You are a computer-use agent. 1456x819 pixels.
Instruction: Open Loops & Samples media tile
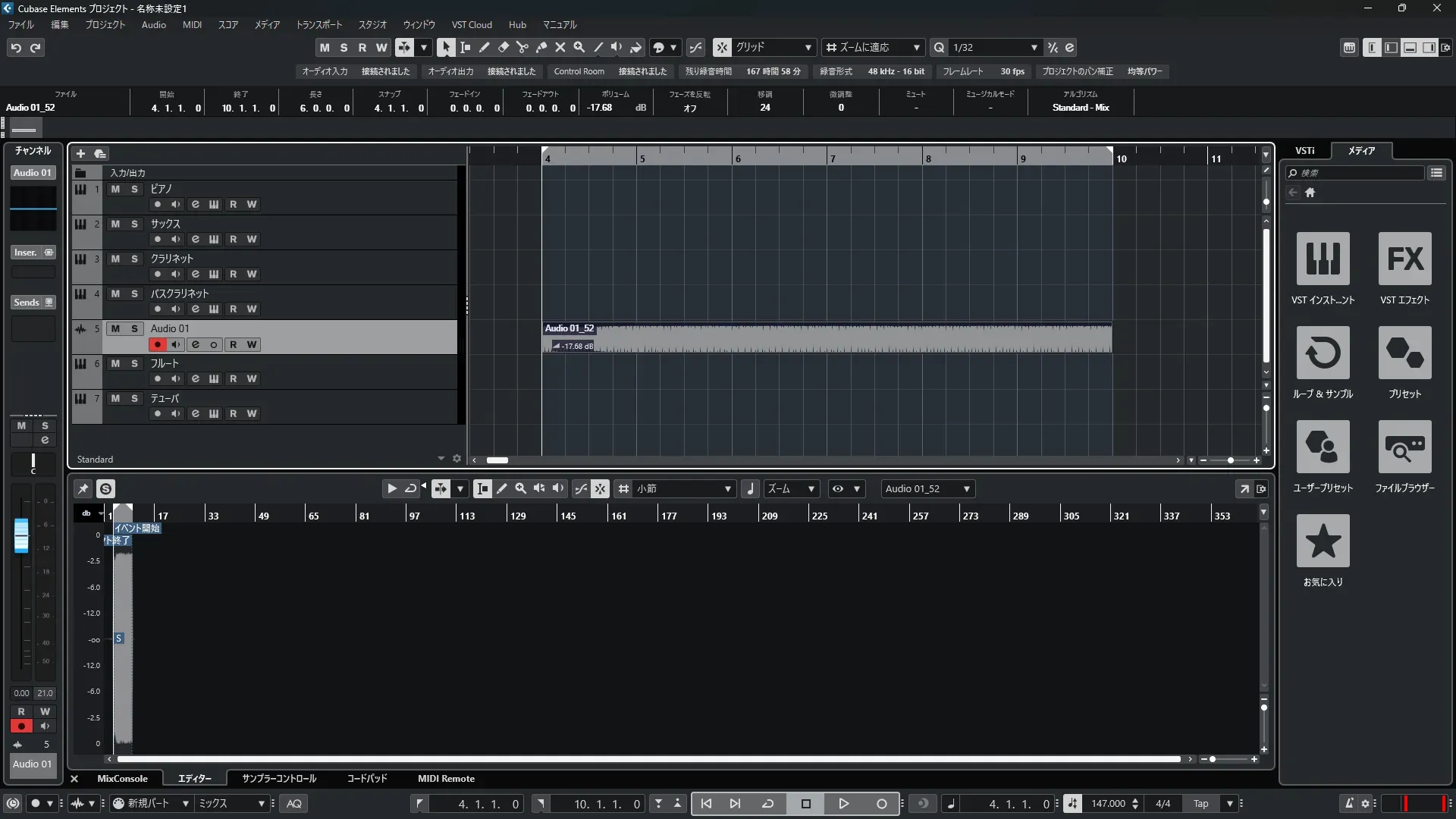(1323, 353)
